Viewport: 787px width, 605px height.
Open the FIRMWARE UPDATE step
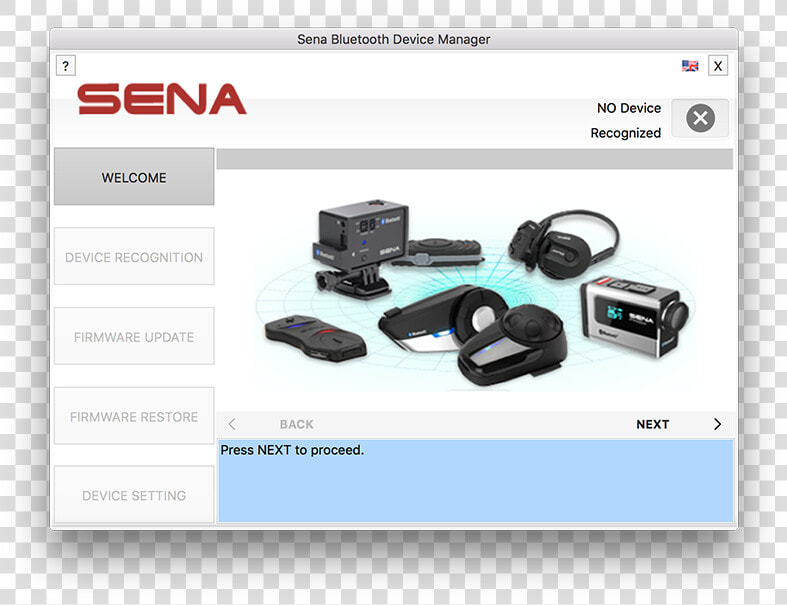[134, 336]
